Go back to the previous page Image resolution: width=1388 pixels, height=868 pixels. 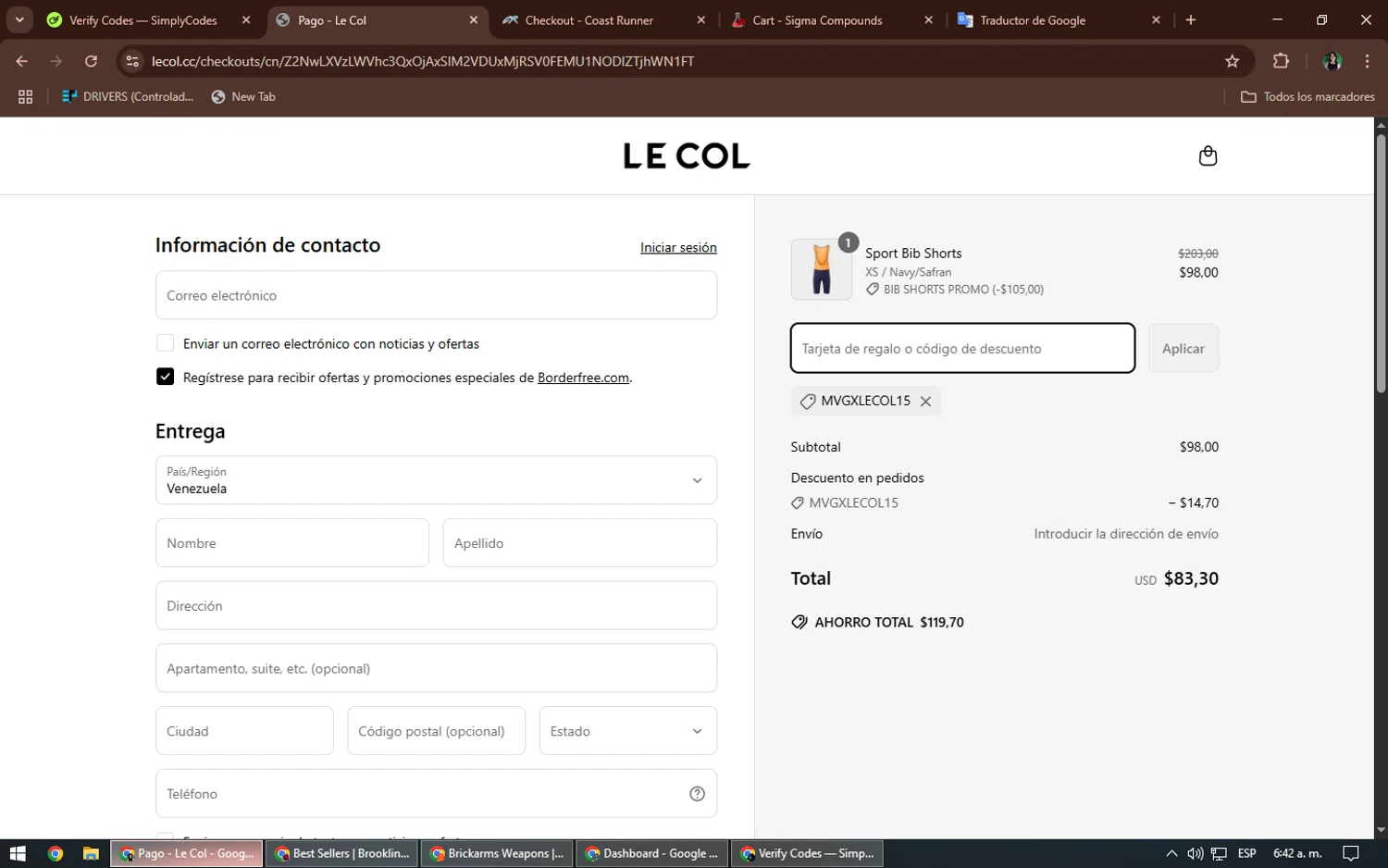(x=22, y=61)
